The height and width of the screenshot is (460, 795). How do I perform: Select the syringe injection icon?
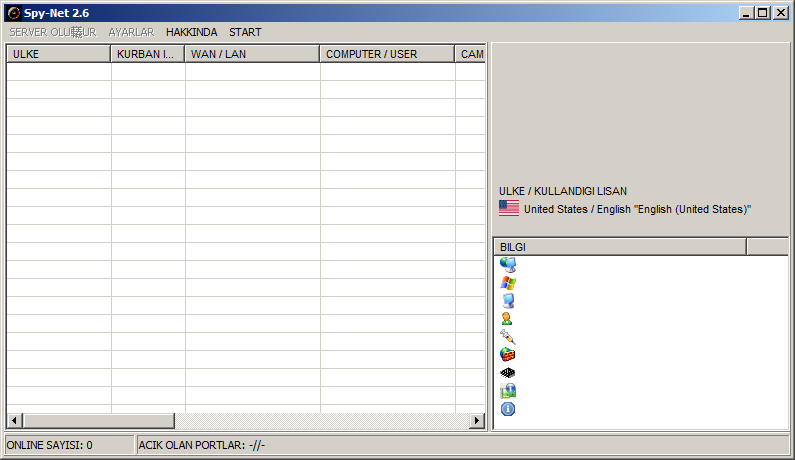508,337
